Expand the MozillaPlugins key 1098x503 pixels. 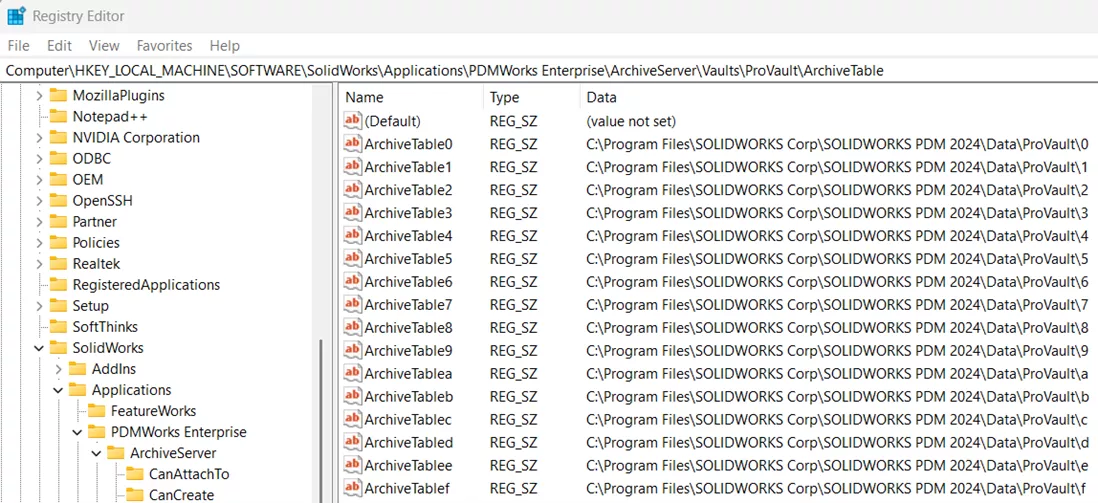[x=39, y=95]
